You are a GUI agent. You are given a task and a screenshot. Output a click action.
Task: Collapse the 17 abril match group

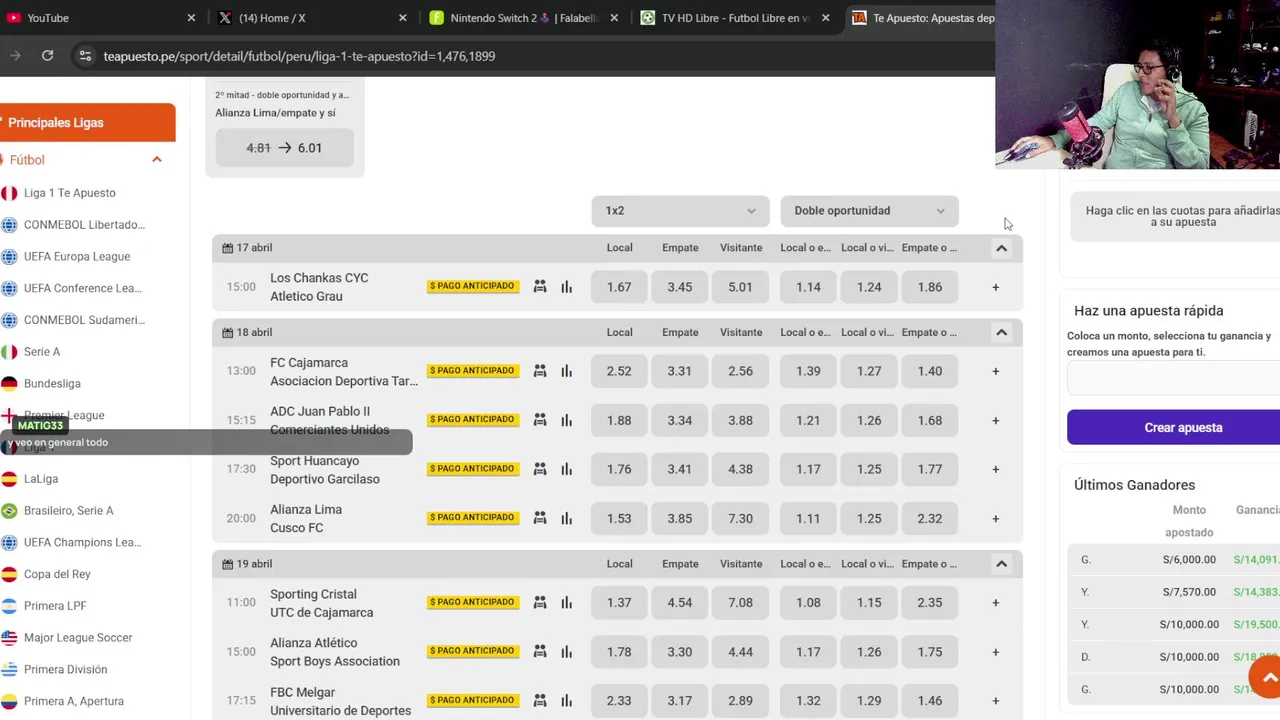[1001, 248]
